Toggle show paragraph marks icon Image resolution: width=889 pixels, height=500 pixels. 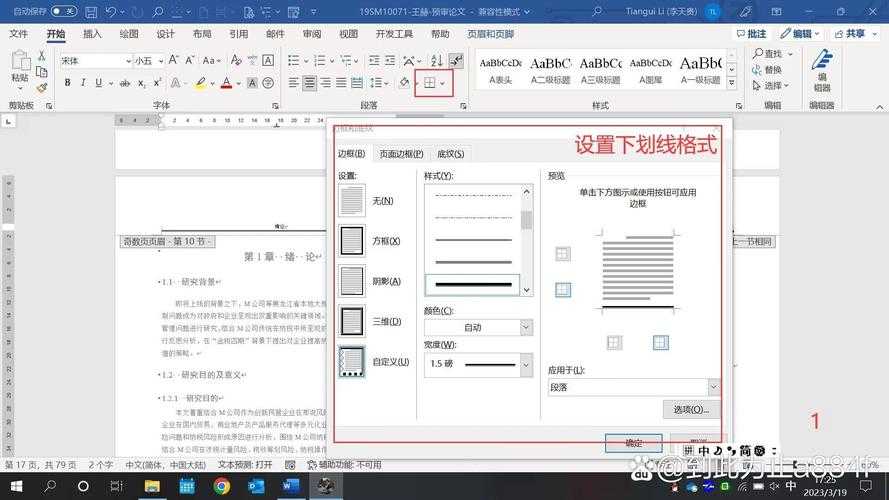[456, 60]
